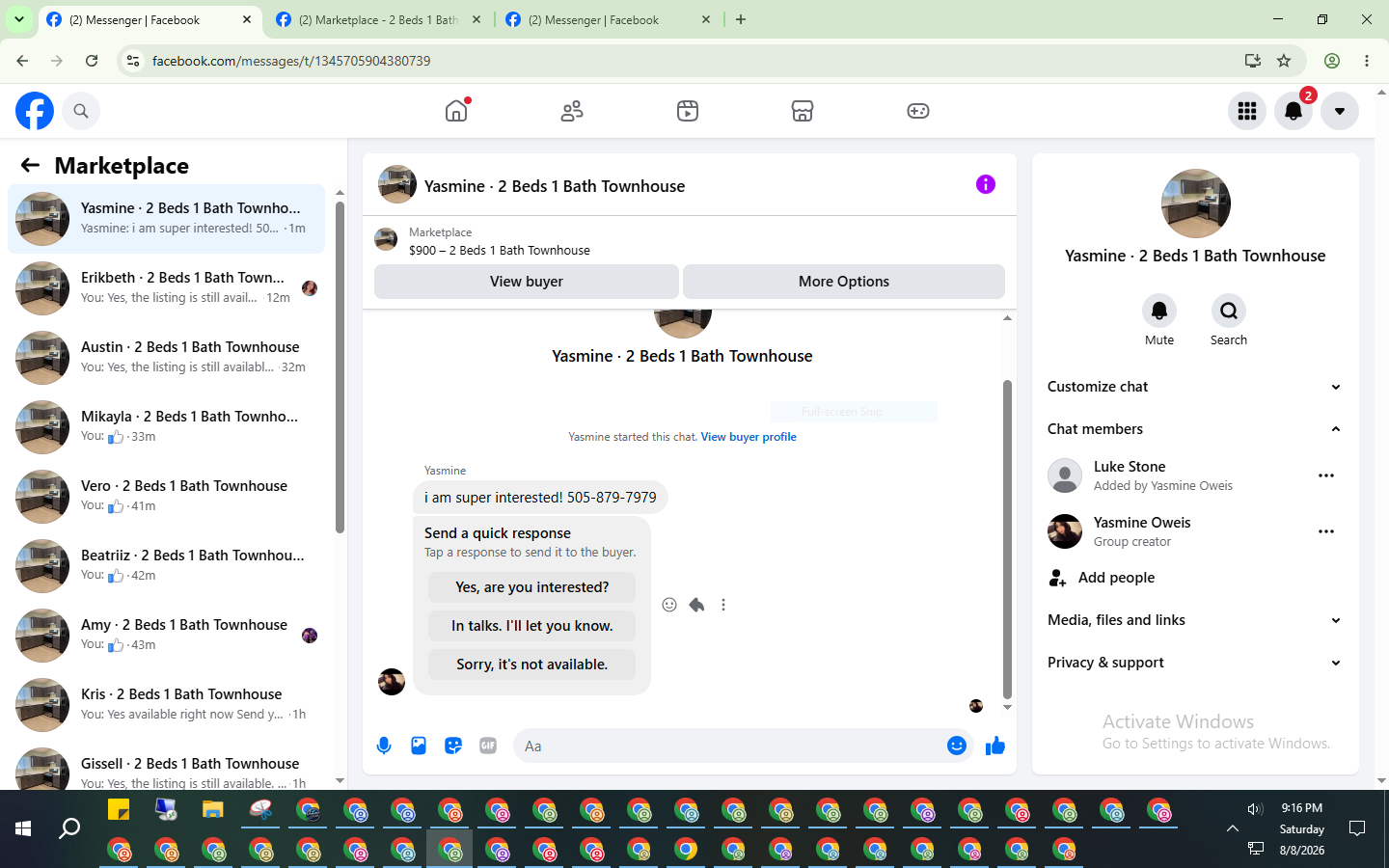This screenshot has width=1389, height=868.
Task: Switch to Marketplace - 2 Beds browser tab
Action: (378, 19)
